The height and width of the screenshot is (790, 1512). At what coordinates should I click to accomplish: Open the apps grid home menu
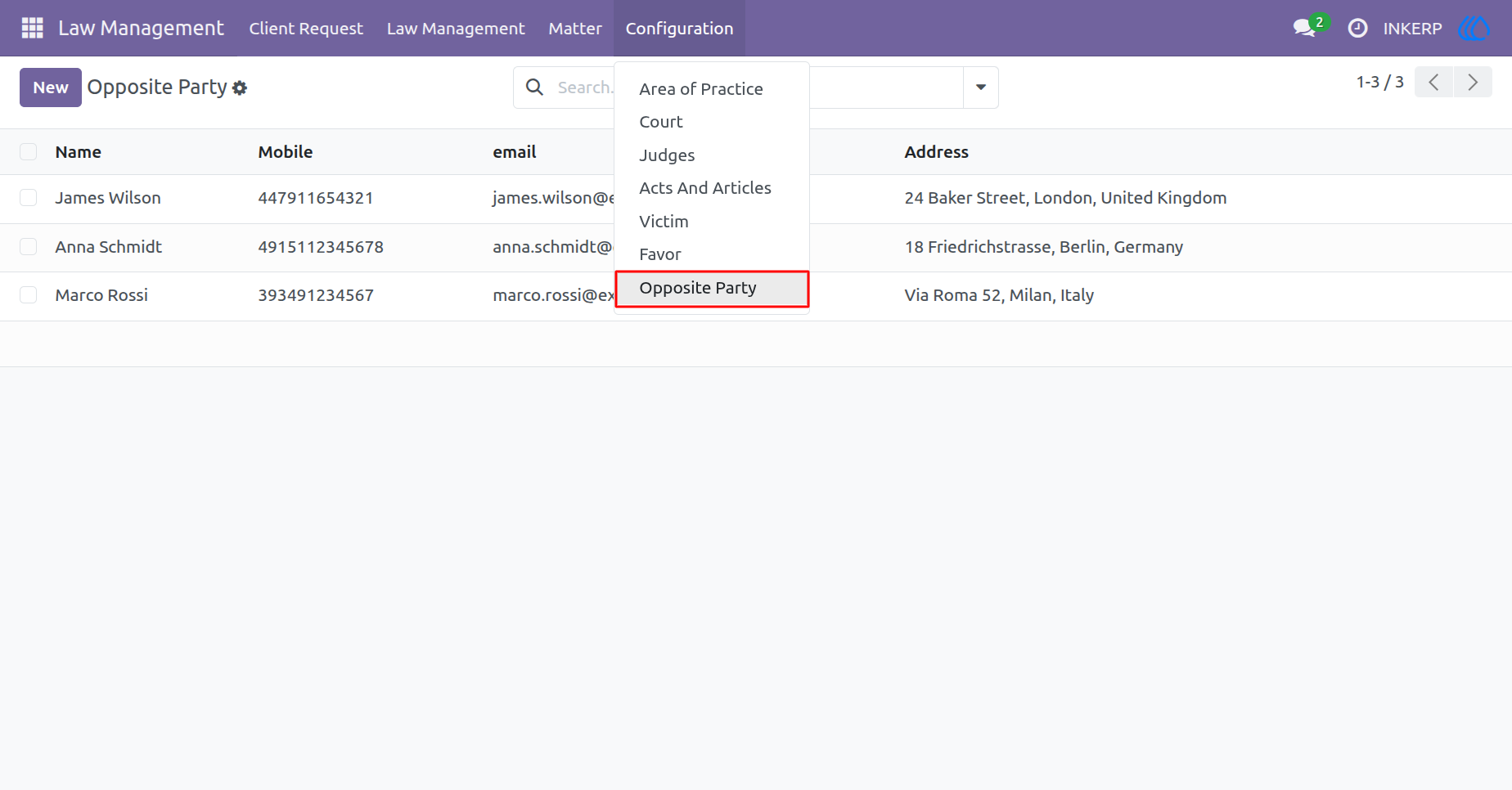click(x=32, y=28)
